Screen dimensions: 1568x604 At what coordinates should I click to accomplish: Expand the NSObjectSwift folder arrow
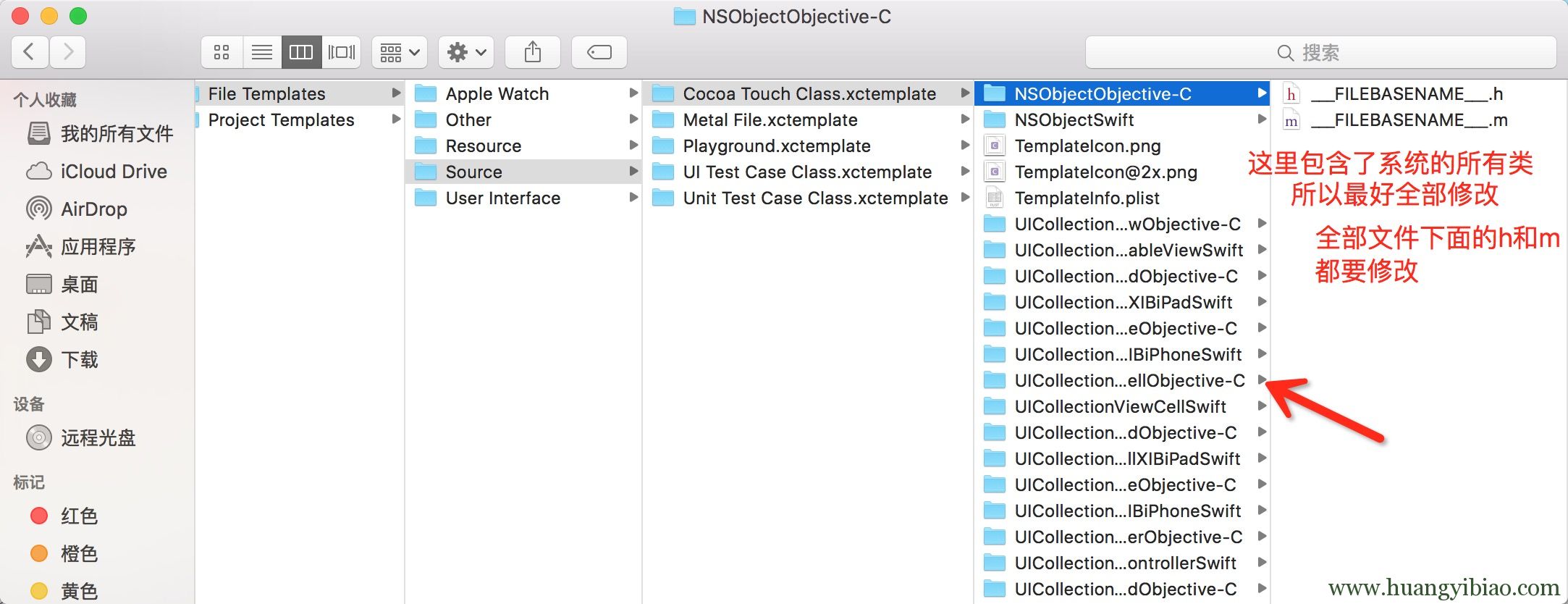[x=1262, y=119]
